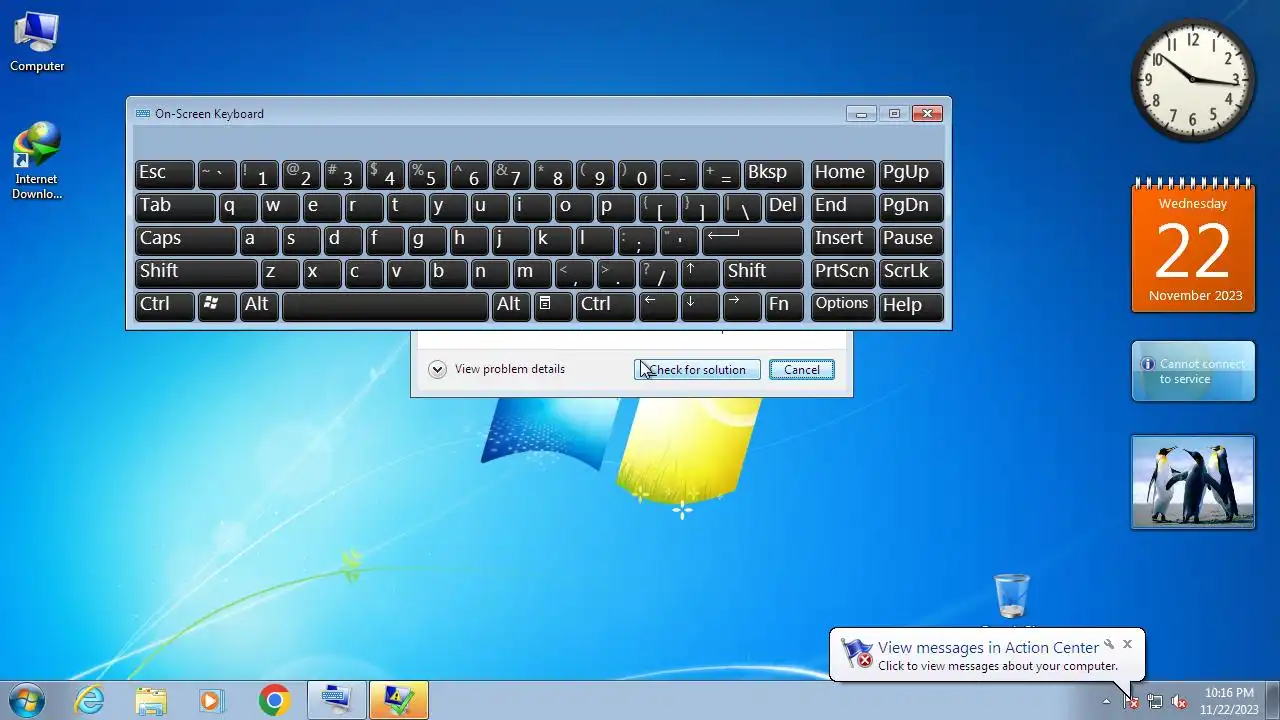Open Internet Download Manager desktop shortcut
The width and height of the screenshot is (1280, 720).
[37, 160]
